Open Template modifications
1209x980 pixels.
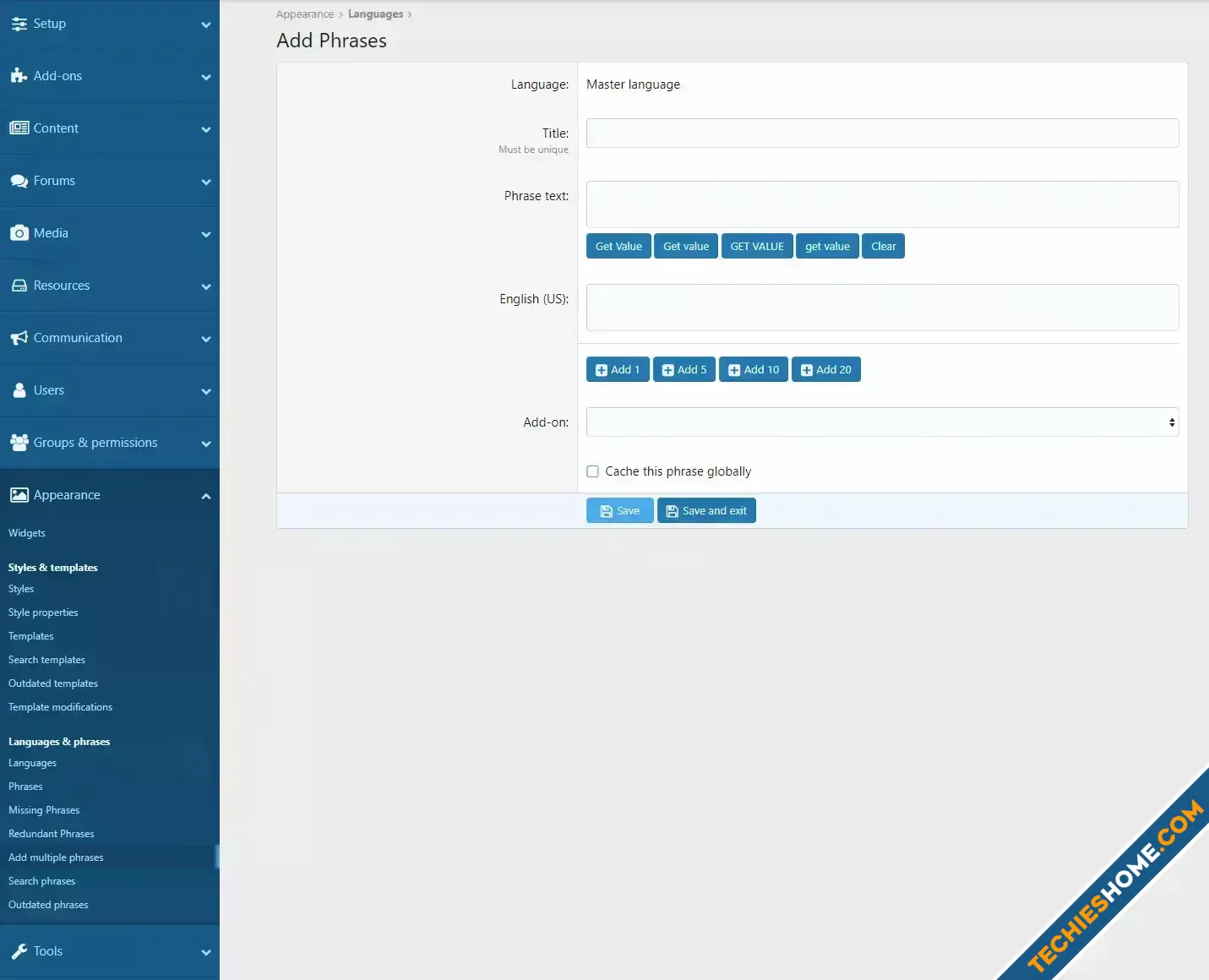click(x=60, y=707)
